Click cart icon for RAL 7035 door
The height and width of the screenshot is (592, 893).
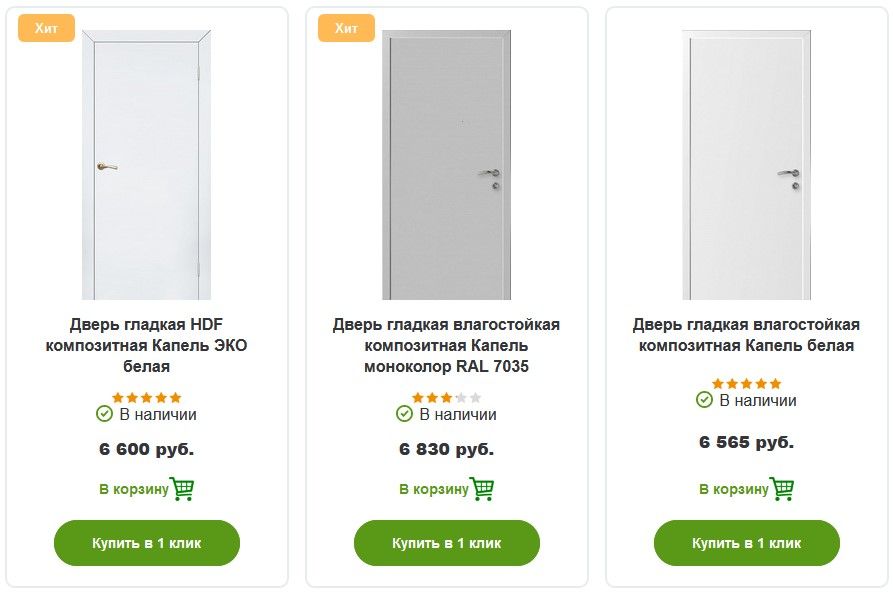(482, 489)
